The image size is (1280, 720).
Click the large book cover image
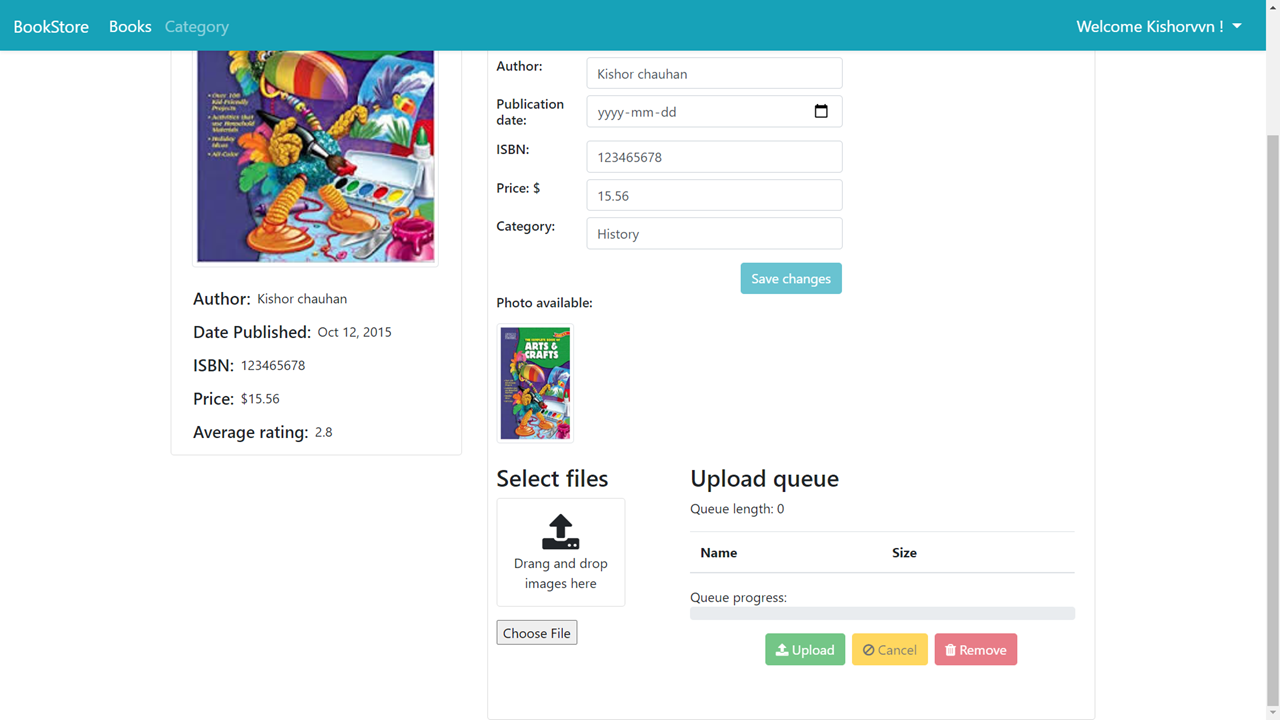click(x=315, y=156)
